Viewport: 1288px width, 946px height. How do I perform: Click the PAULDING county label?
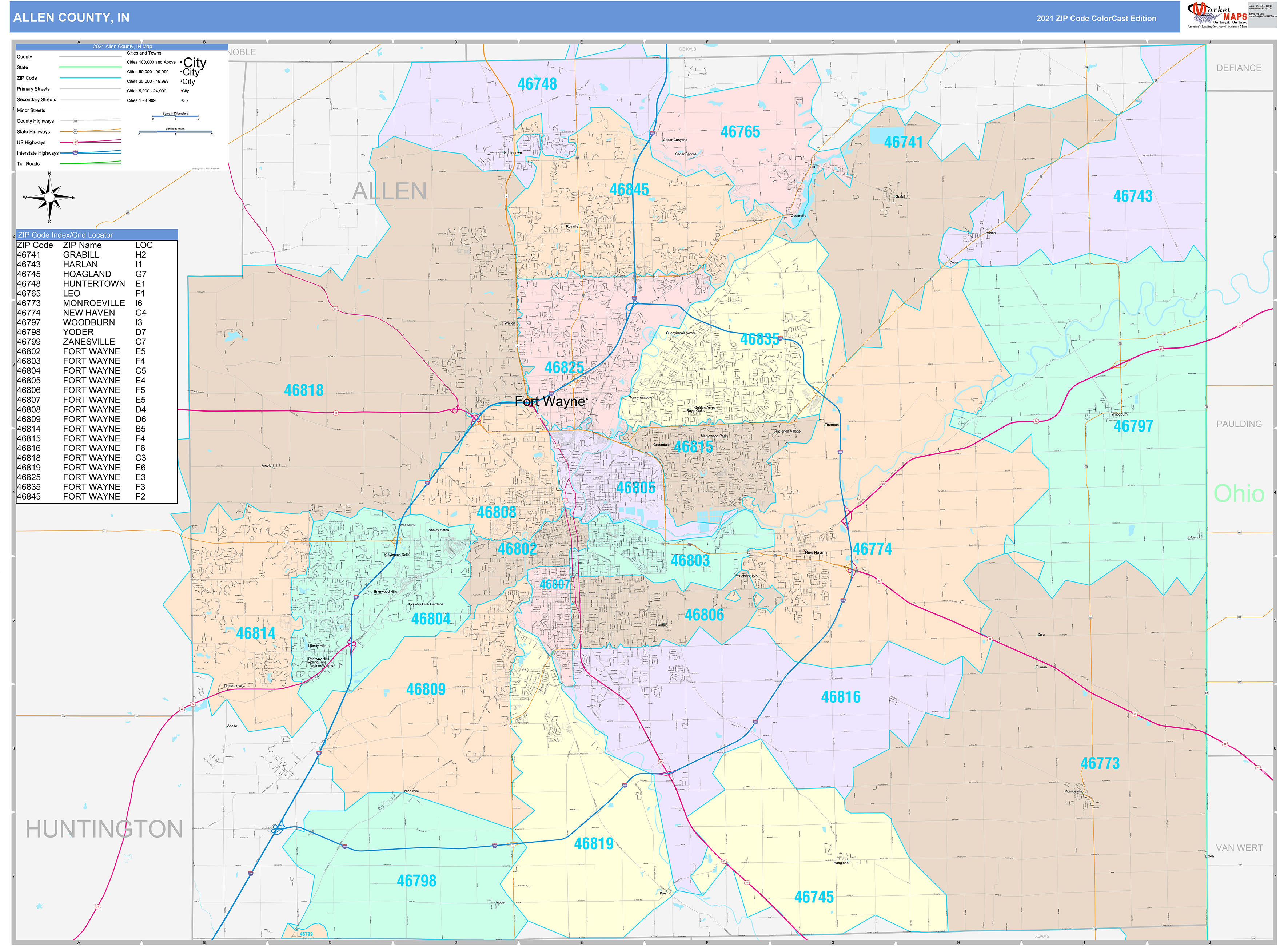click(x=1239, y=424)
